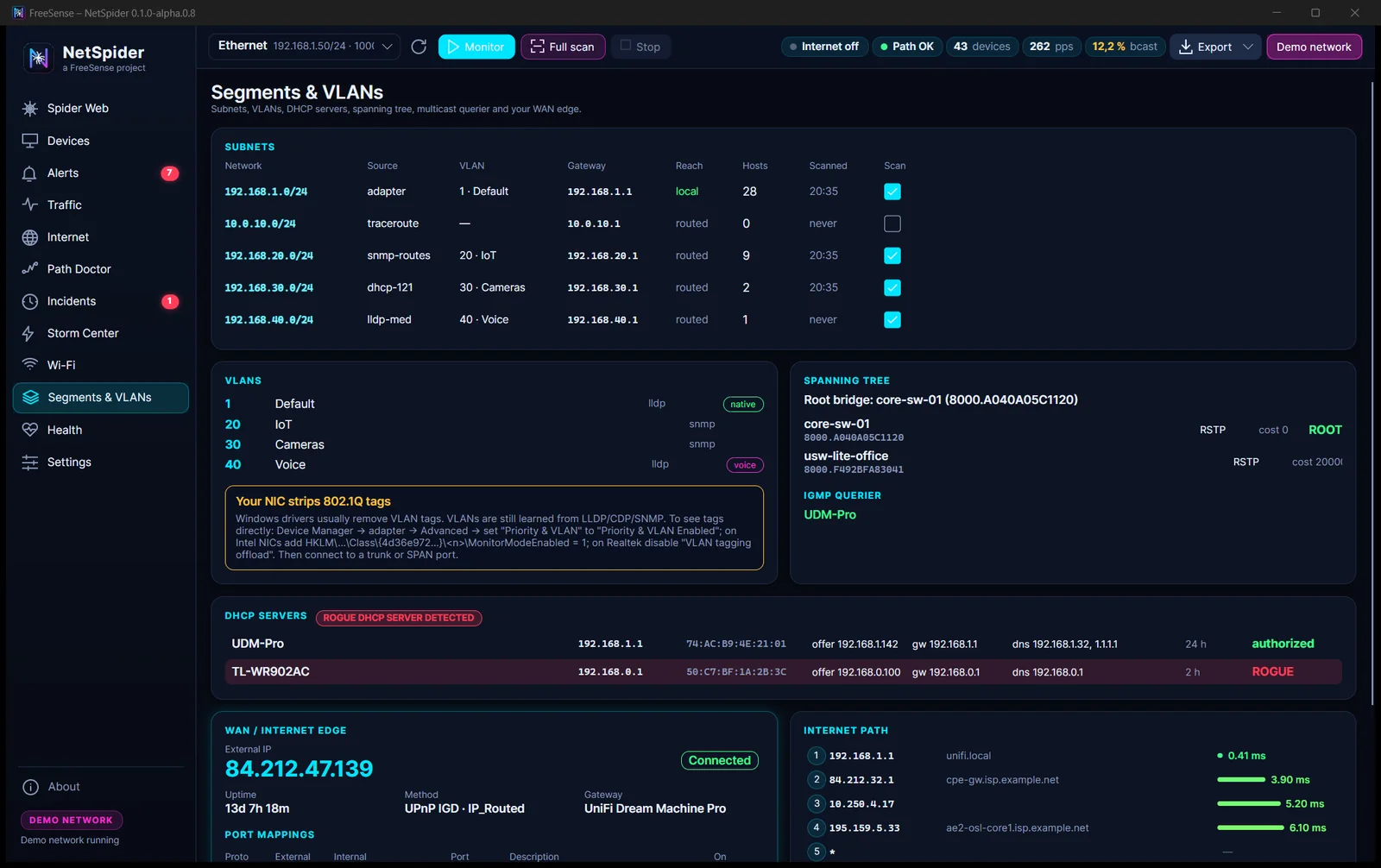Open the About info page
Screen dimensions: 1381x868
100,787
